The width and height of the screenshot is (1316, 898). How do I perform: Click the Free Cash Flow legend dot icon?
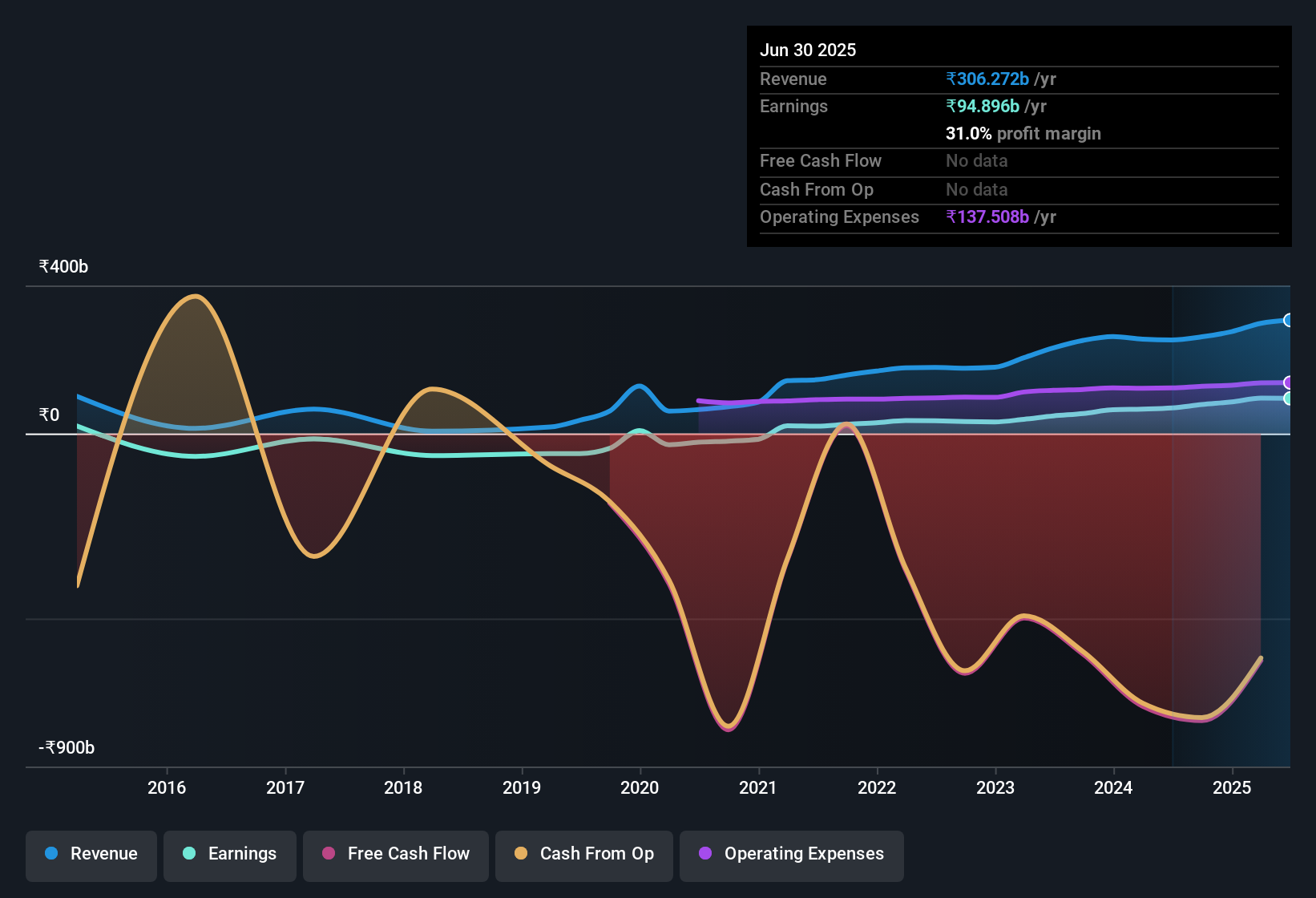click(329, 854)
